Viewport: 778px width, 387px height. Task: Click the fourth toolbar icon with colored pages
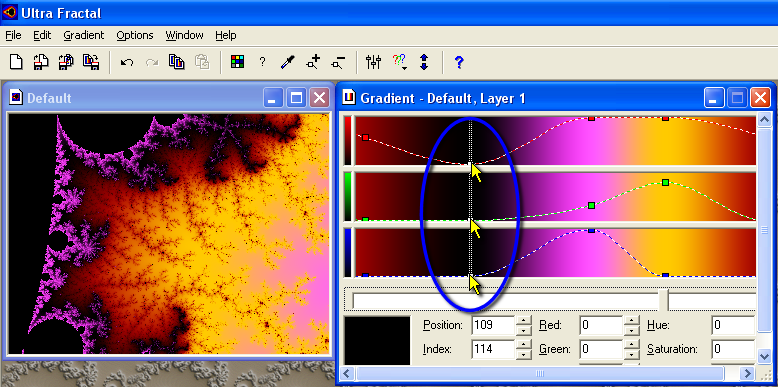(x=90, y=62)
